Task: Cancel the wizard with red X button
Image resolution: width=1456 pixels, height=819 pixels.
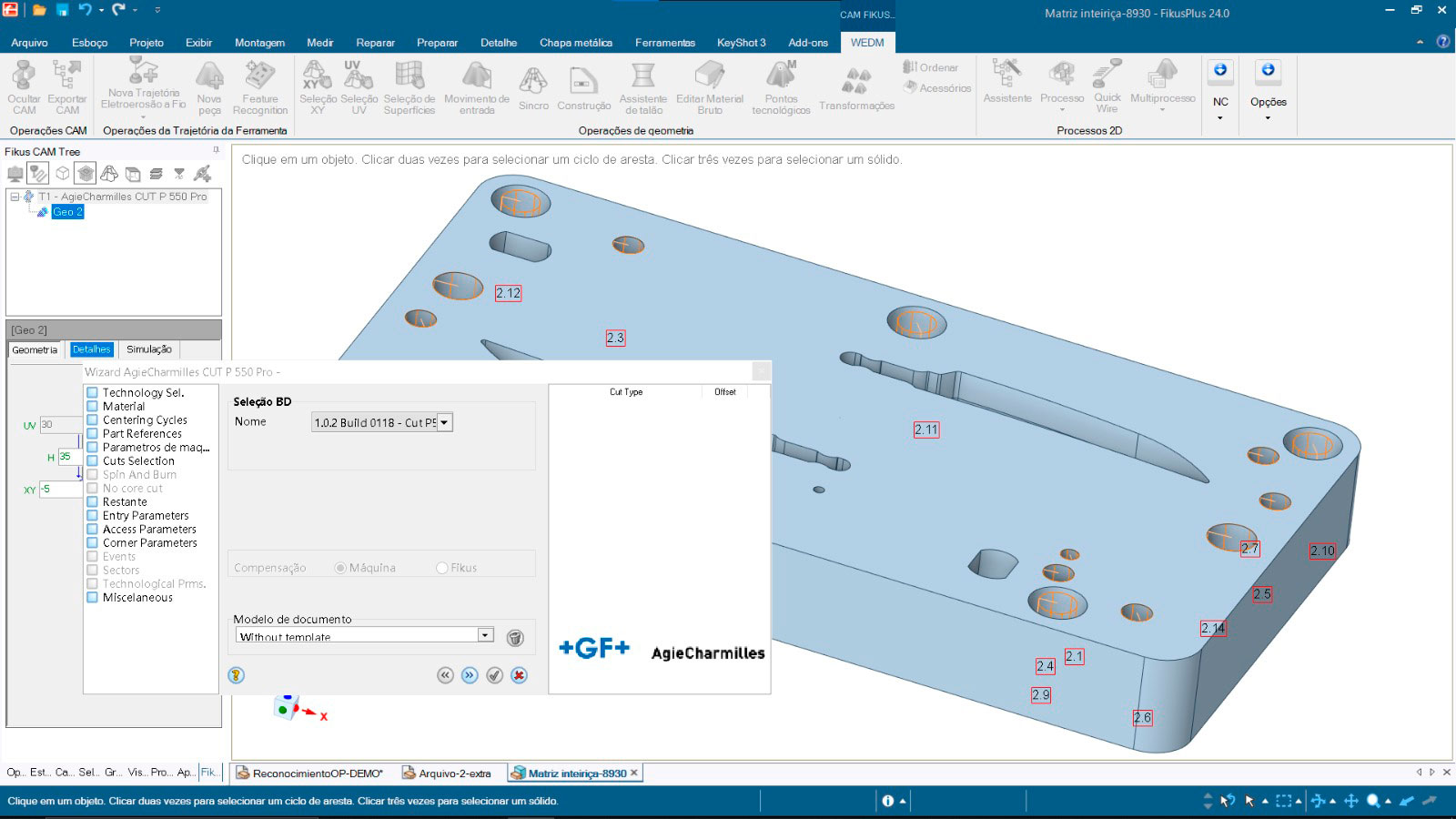Action: (x=519, y=675)
